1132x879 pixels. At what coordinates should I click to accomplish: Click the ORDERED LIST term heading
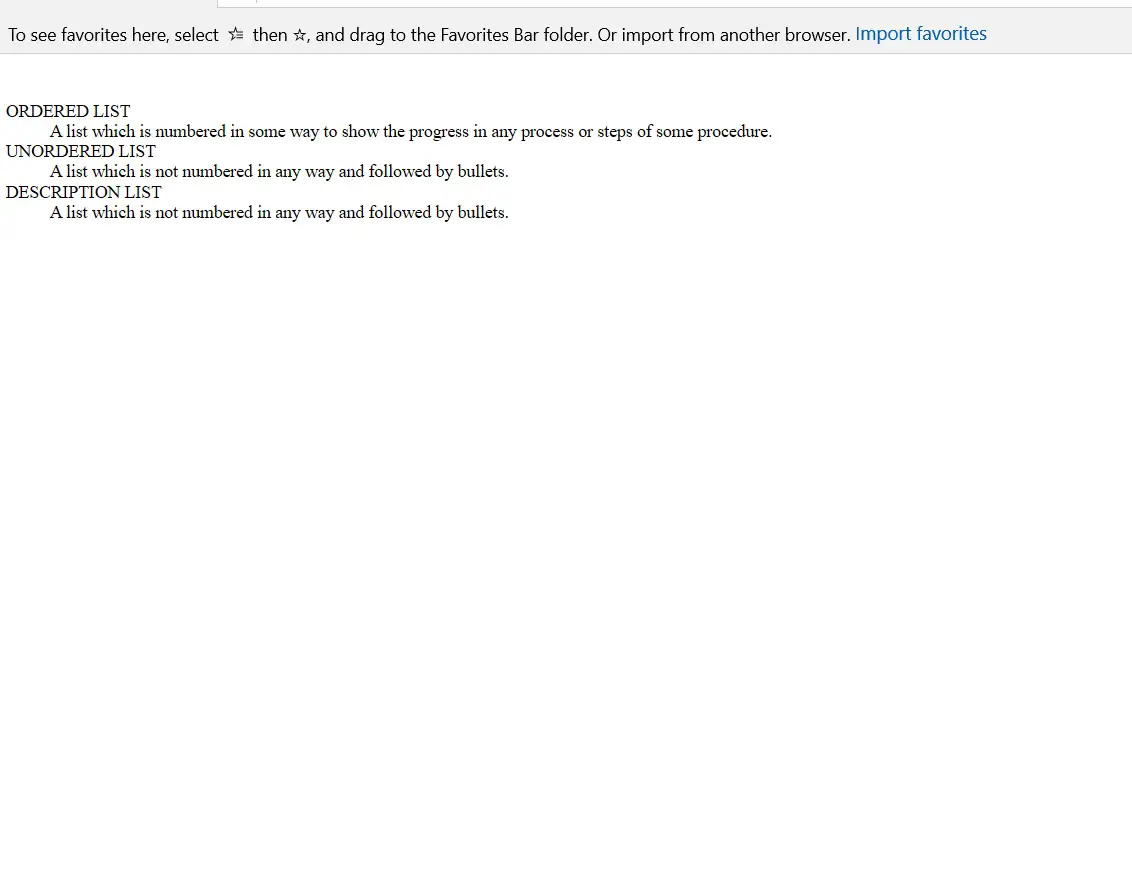pos(68,111)
